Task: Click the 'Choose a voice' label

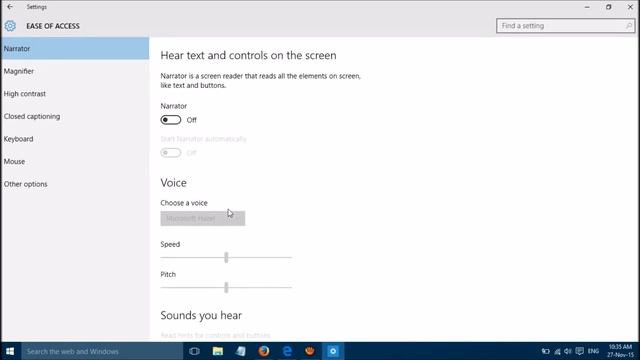Action: [x=184, y=203]
